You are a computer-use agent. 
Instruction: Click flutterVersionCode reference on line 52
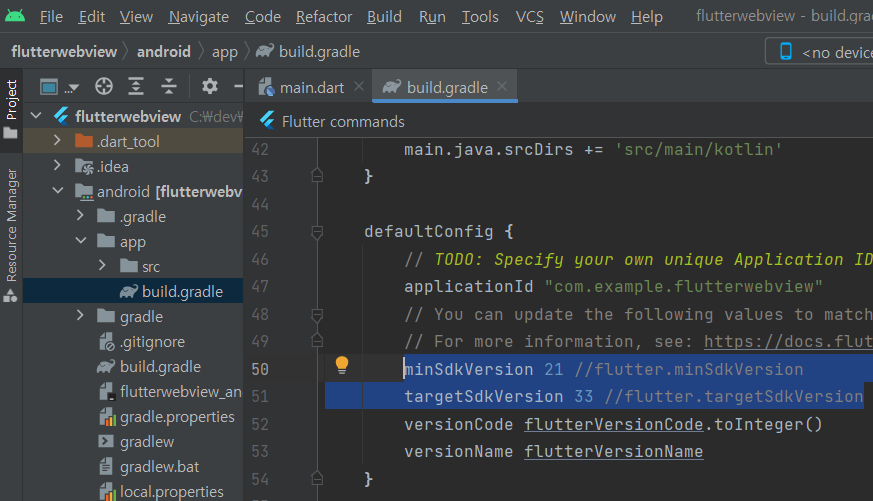click(x=614, y=424)
